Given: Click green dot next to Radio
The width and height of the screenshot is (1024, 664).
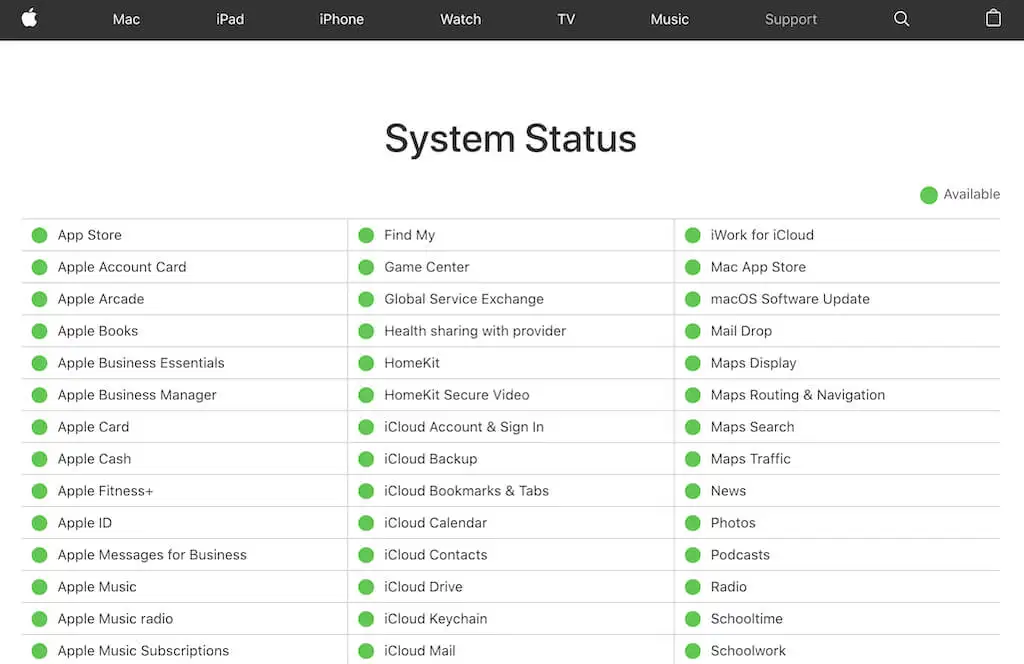Looking at the screenshot, I should [x=693, y=587].
